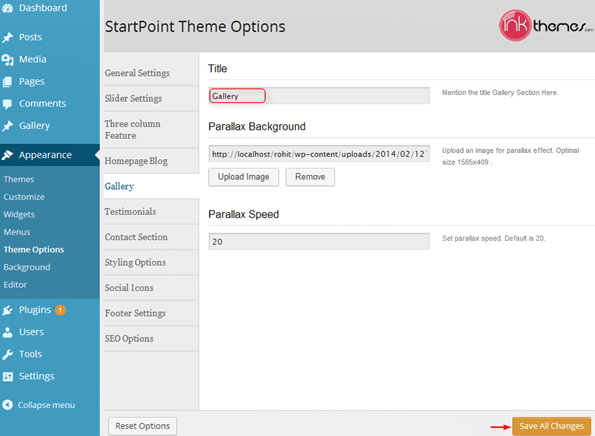This screenshot has height=436, width=595.
Task: Click the Comments speech bubble icon
Action: (7, 104)
